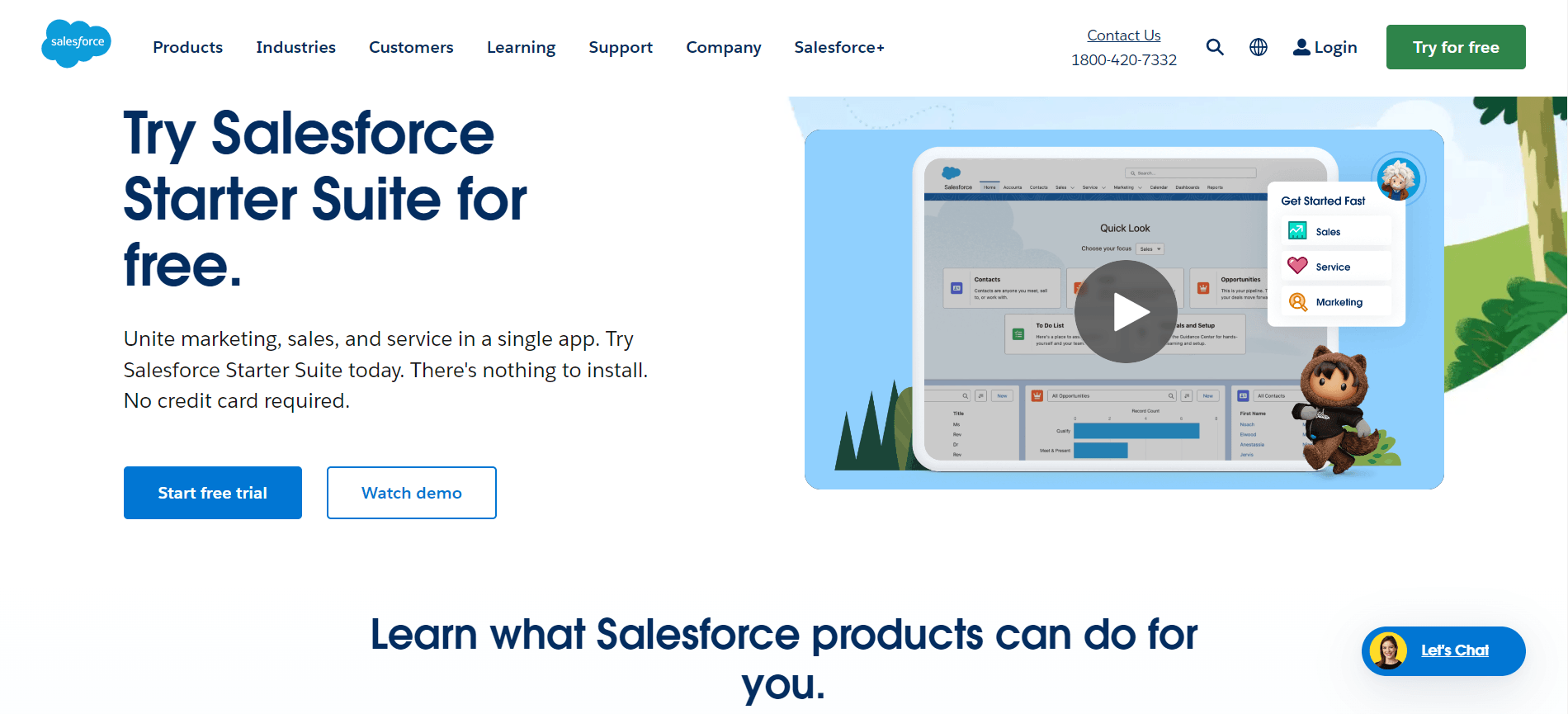Click the Sales chart icon in Get Started Fast
The width and height of the screenshot is (1568, 714).
(x=1297, y=231)
